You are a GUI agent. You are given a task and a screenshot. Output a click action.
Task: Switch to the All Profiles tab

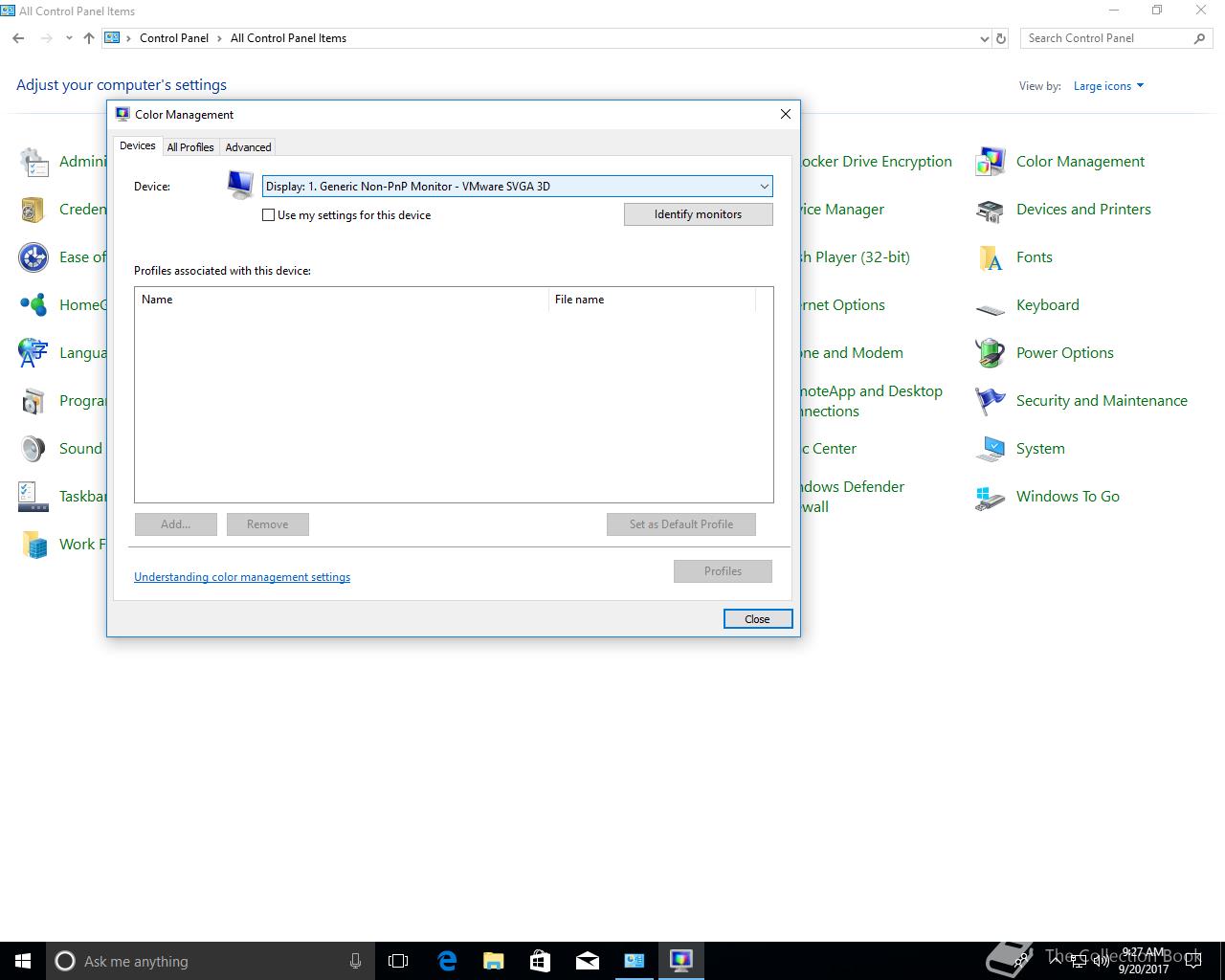190,147
